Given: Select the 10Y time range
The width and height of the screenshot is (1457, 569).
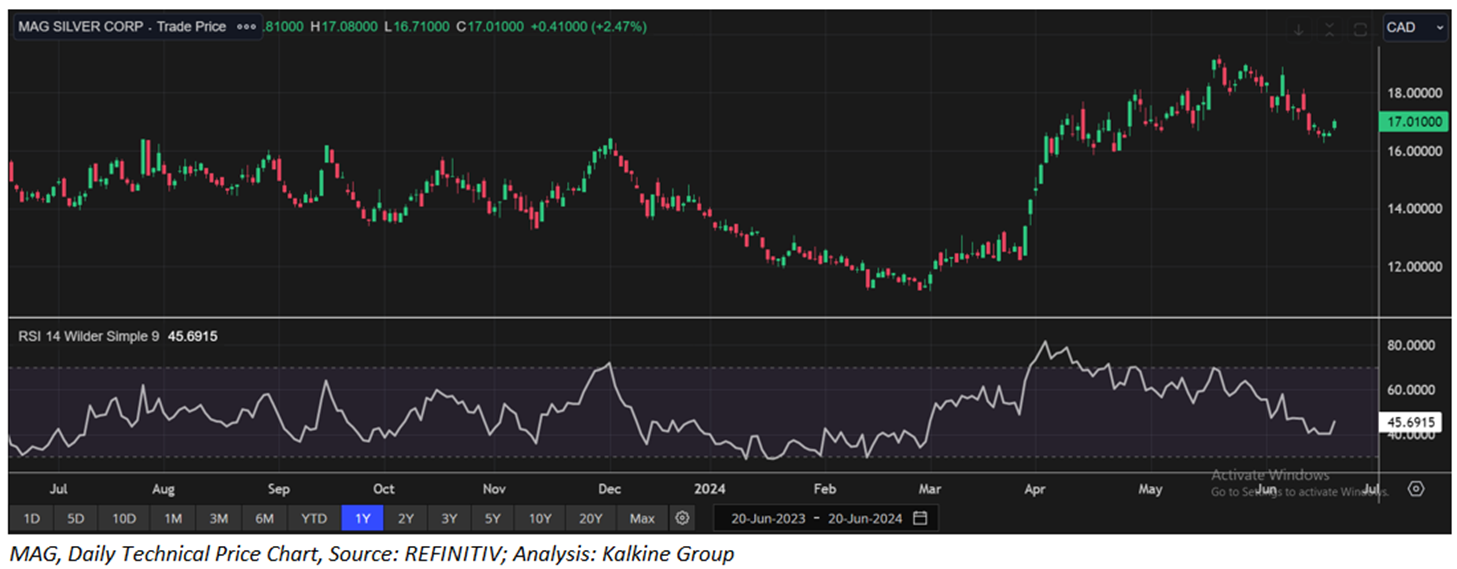Looking at the screenshot, I should click(x=540, y=518).
